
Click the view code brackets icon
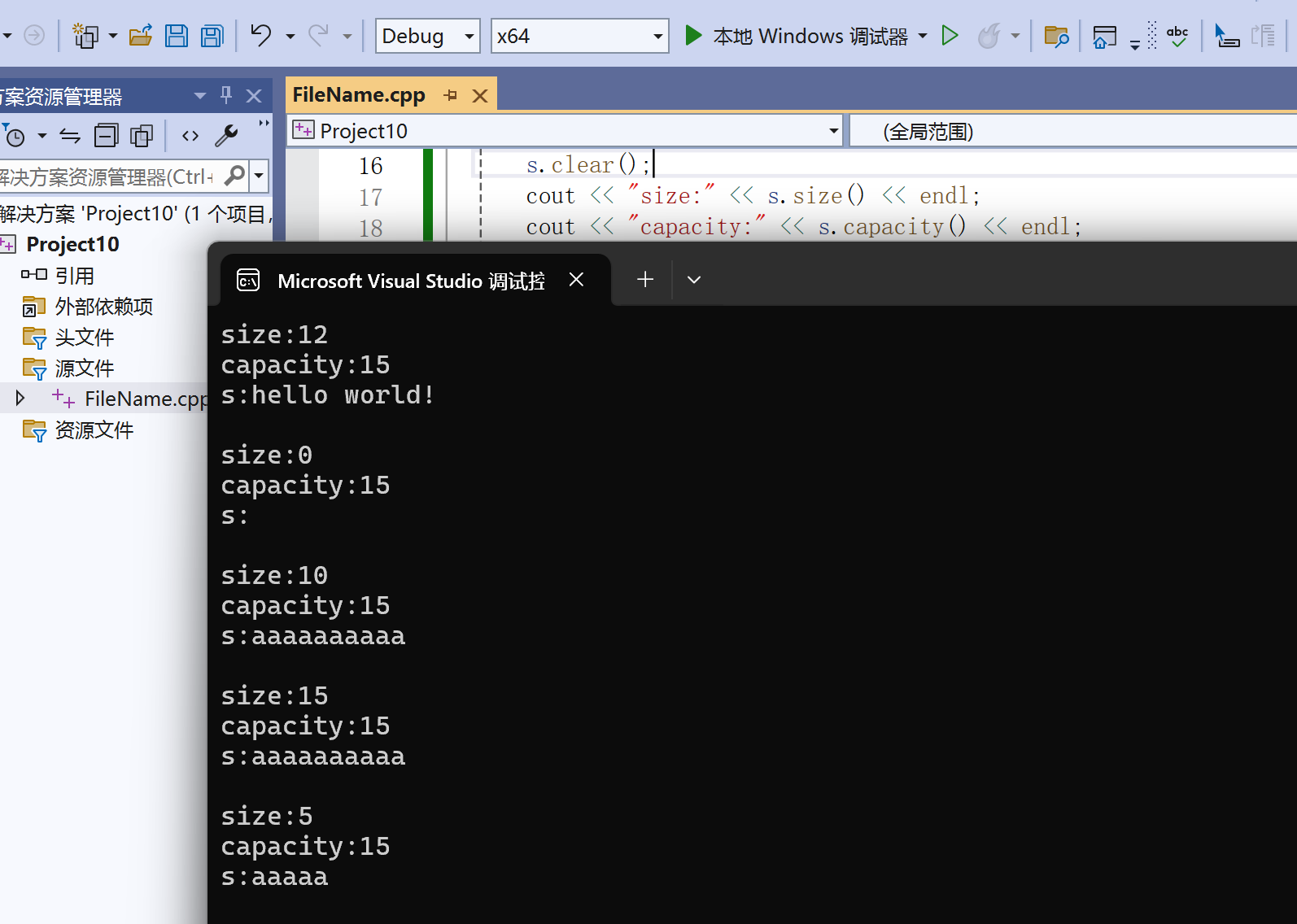tap(190, 136)
